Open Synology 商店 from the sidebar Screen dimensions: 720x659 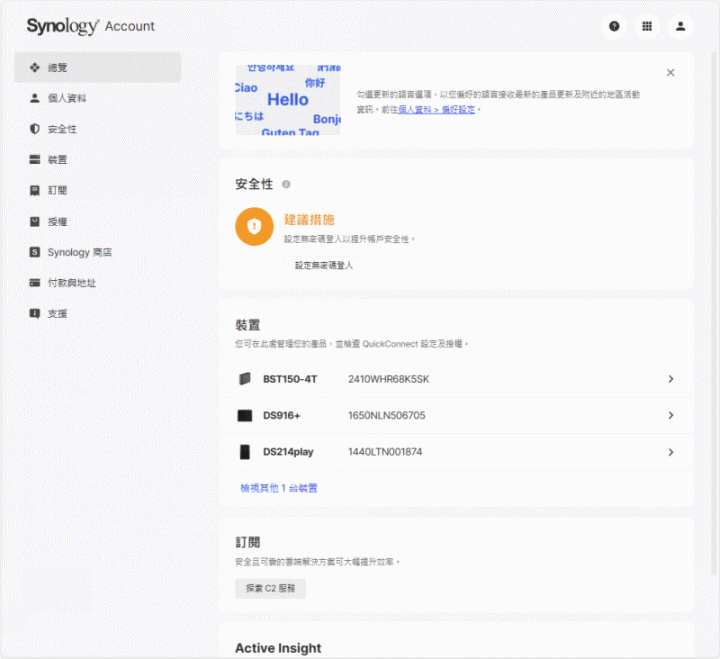[x=98, y=252]
